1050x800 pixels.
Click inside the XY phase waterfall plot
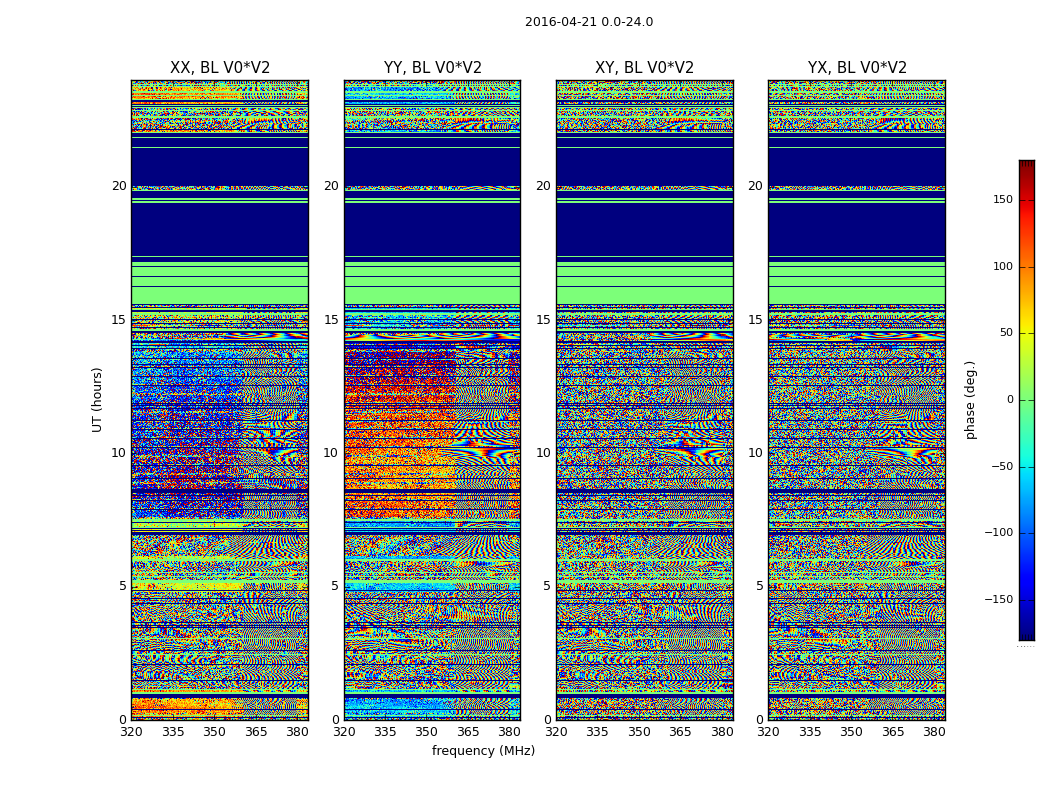pyautogui.click(x=644, y=400)
